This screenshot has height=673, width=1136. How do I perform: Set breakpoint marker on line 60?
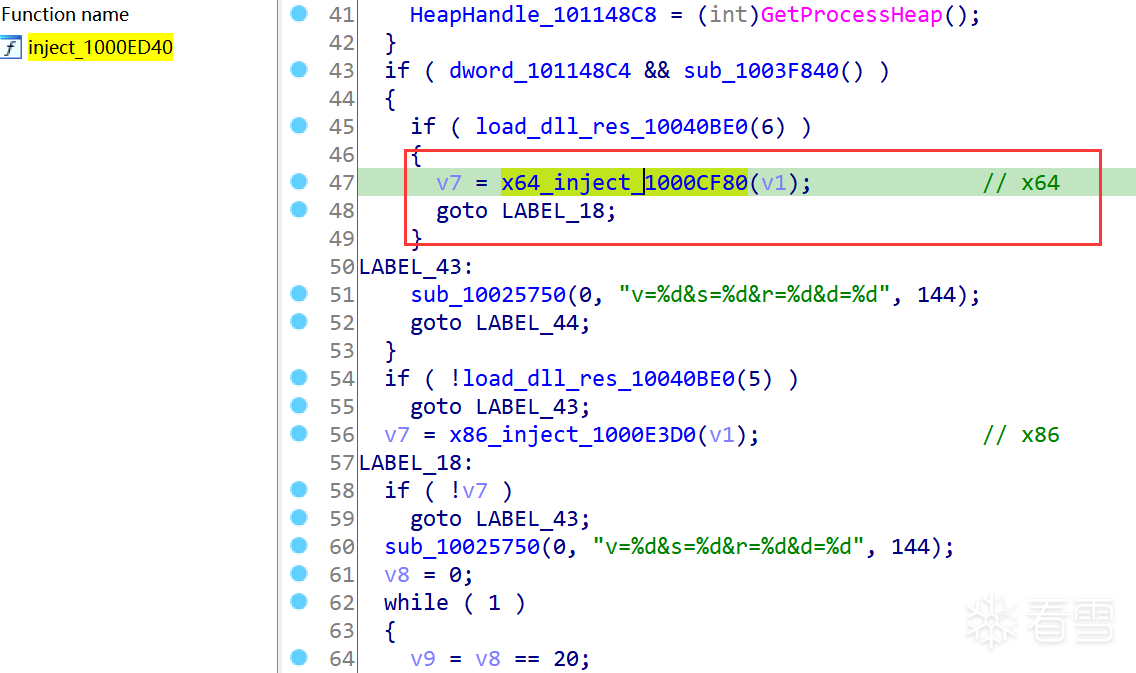pyautogui.click(x=298, y=545)
